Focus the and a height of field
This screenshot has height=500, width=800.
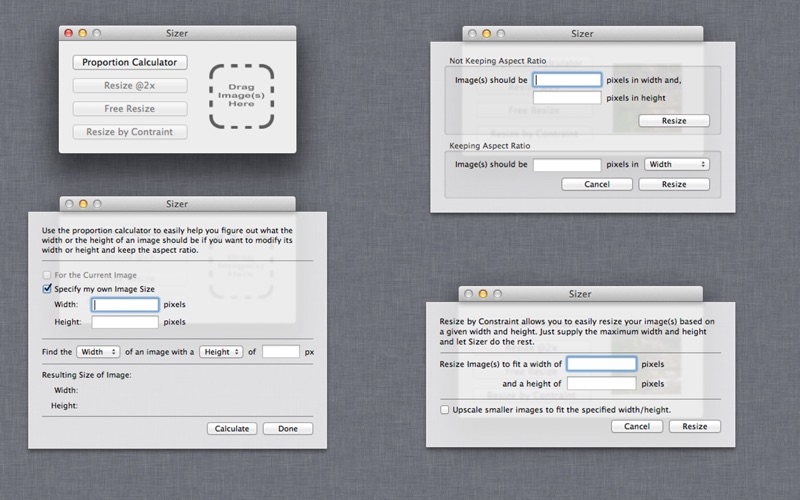point(602,383)
